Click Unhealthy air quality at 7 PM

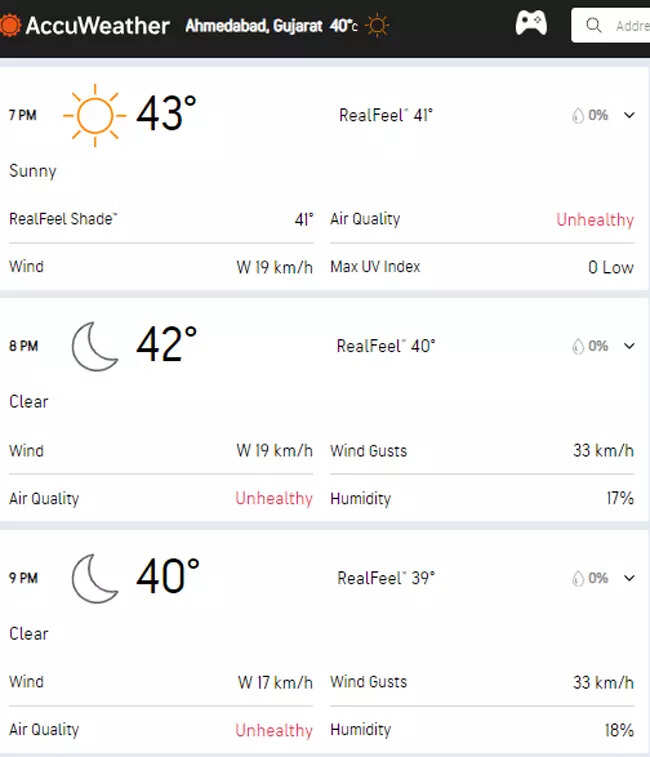point(595,220)
